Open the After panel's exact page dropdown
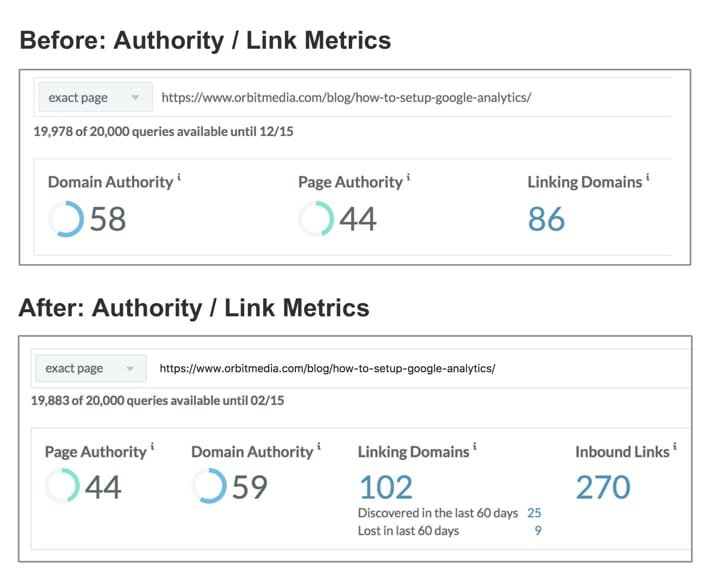Screen dimensions: 710x585 91,368
